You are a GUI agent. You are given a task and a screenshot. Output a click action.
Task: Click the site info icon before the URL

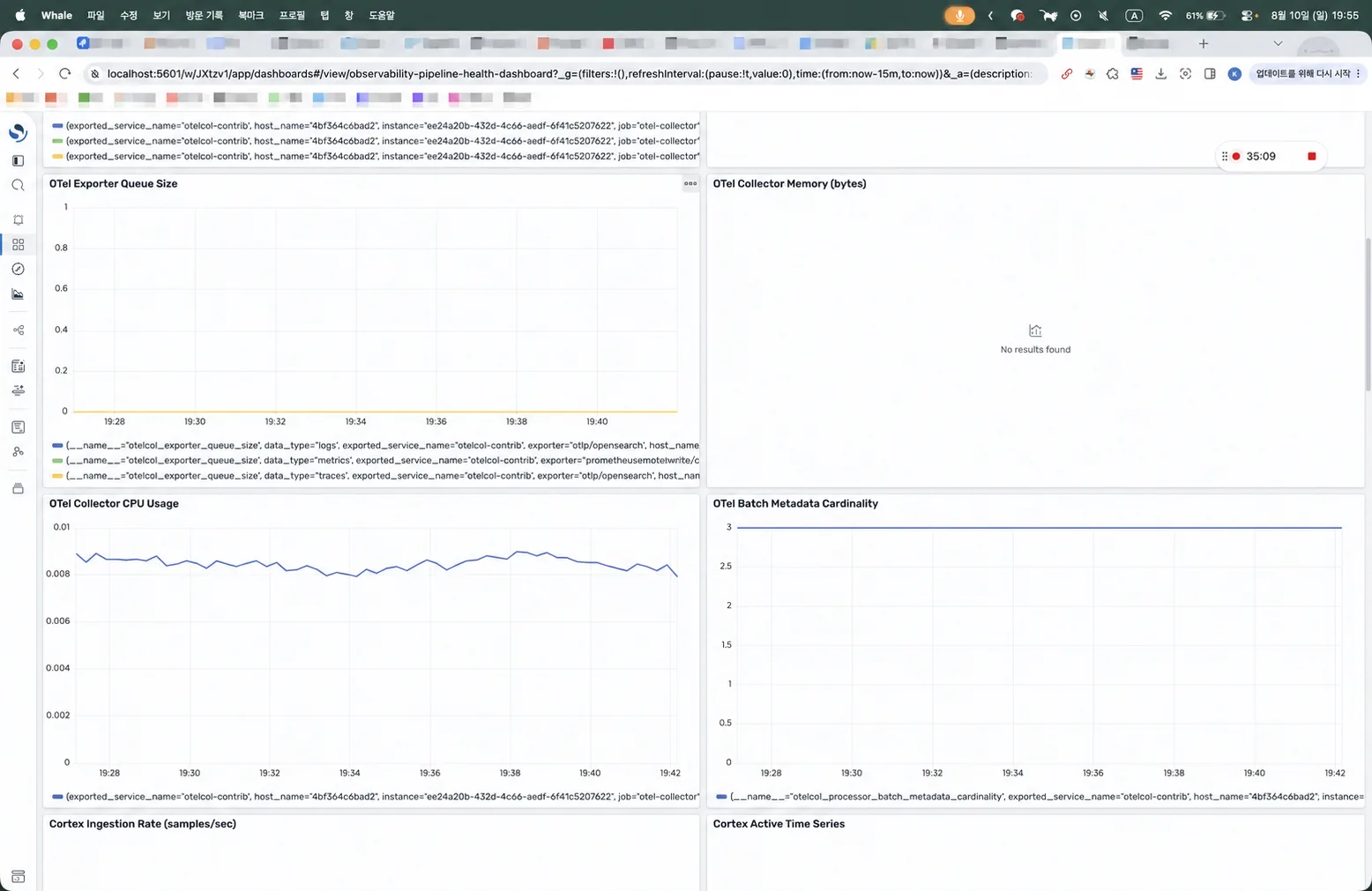(x=95, y=74)
